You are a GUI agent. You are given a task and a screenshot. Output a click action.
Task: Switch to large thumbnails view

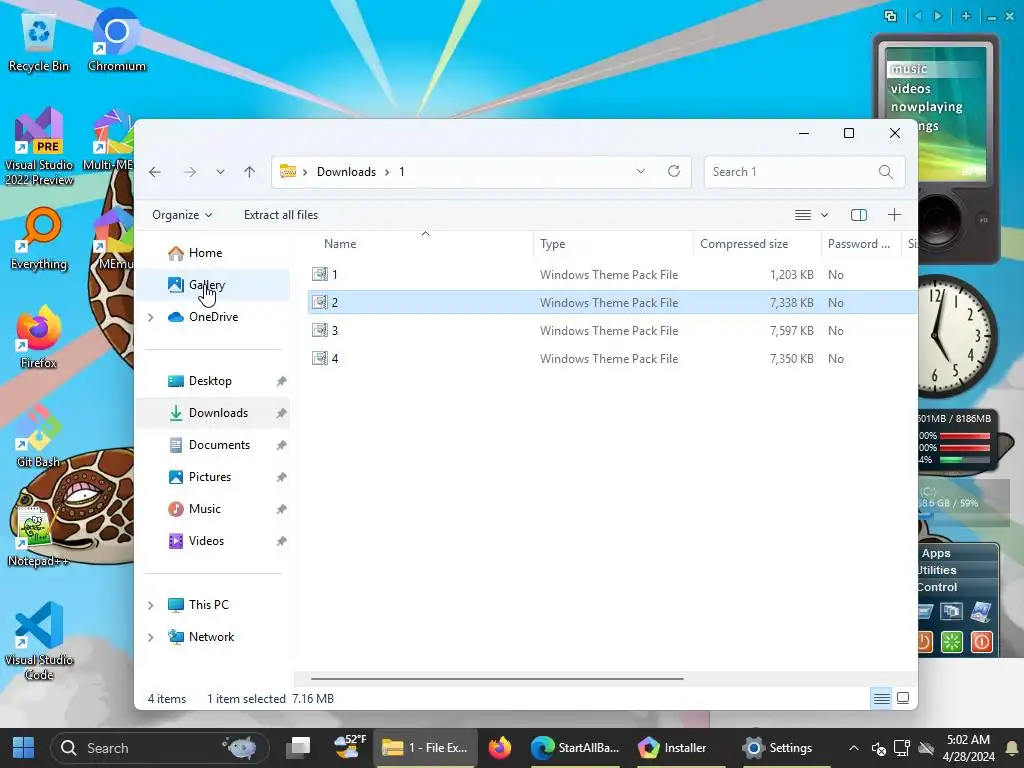(903, 698)
